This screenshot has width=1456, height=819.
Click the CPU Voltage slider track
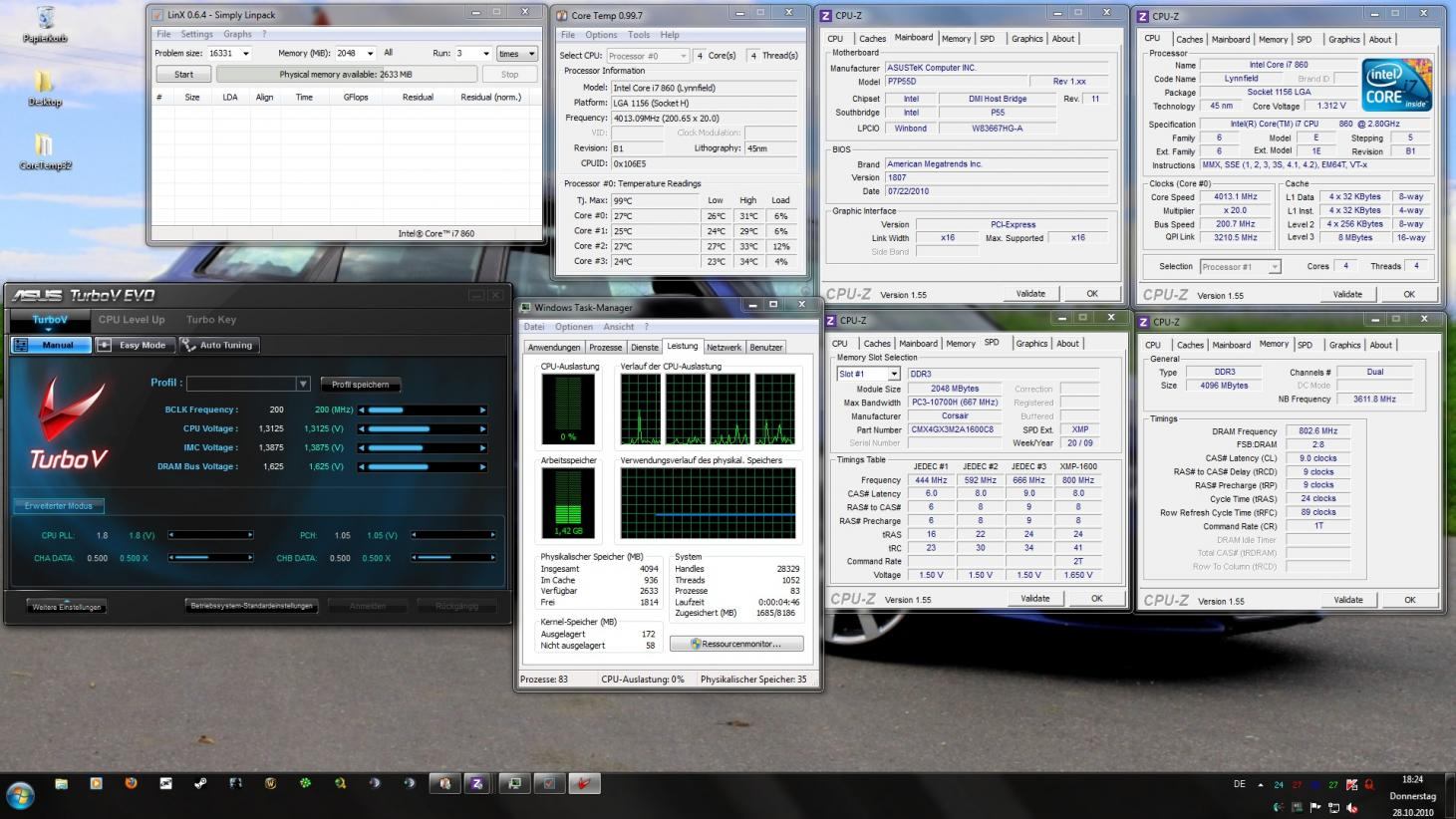click(423, 428)
